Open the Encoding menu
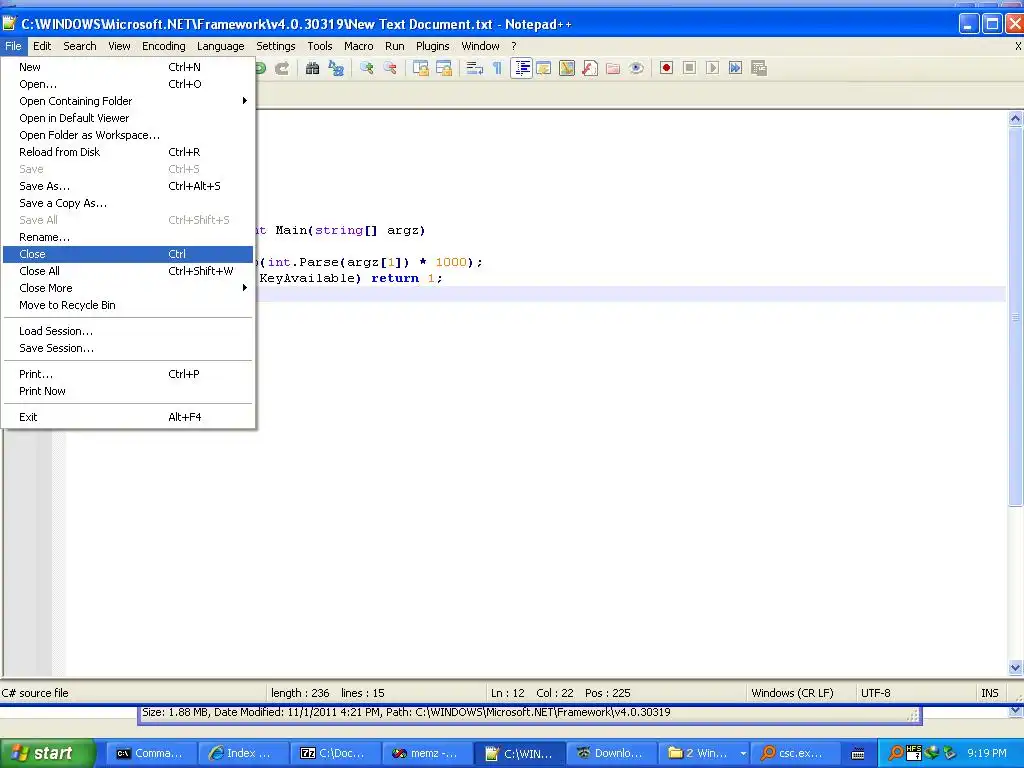The image size is (1024, 768). tap(164, 46)
